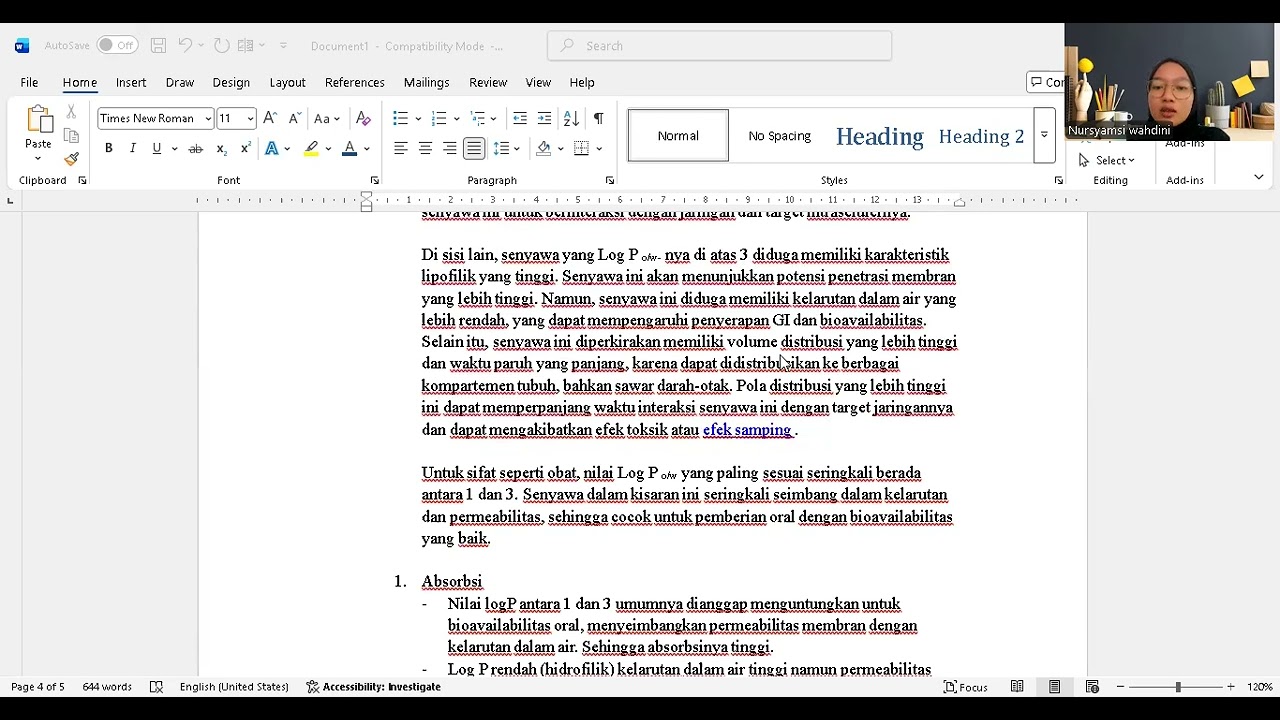Toggle Justify alignment

coord(474,149)
